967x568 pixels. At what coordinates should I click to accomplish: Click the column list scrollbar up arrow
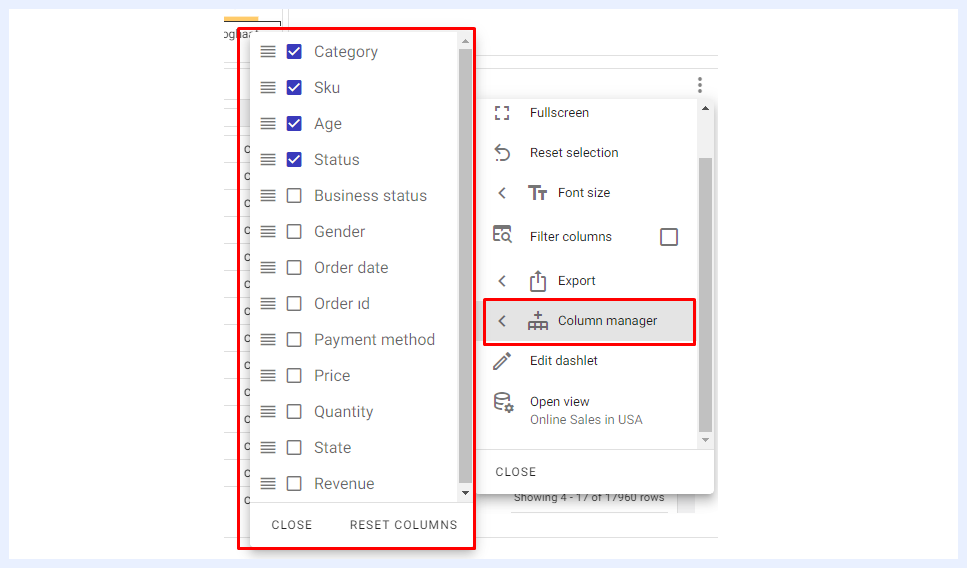coord(465,41)
